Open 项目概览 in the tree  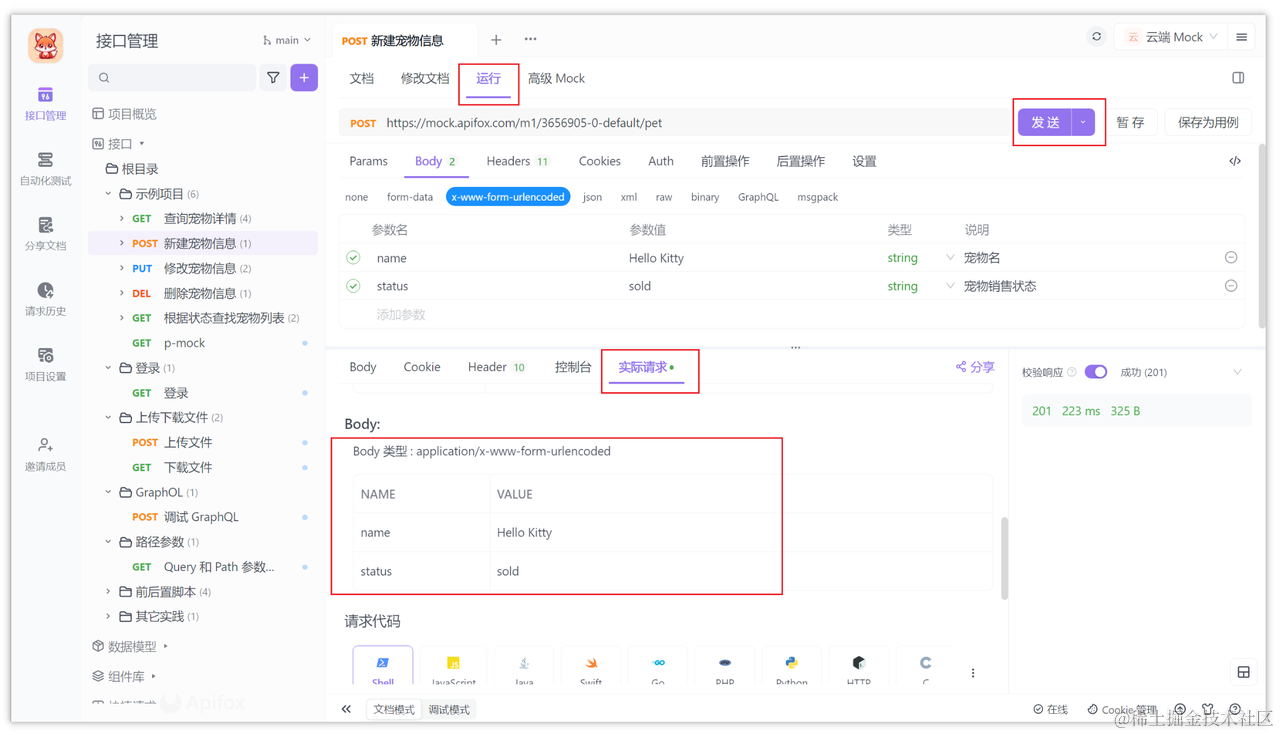tap(125, 114)
